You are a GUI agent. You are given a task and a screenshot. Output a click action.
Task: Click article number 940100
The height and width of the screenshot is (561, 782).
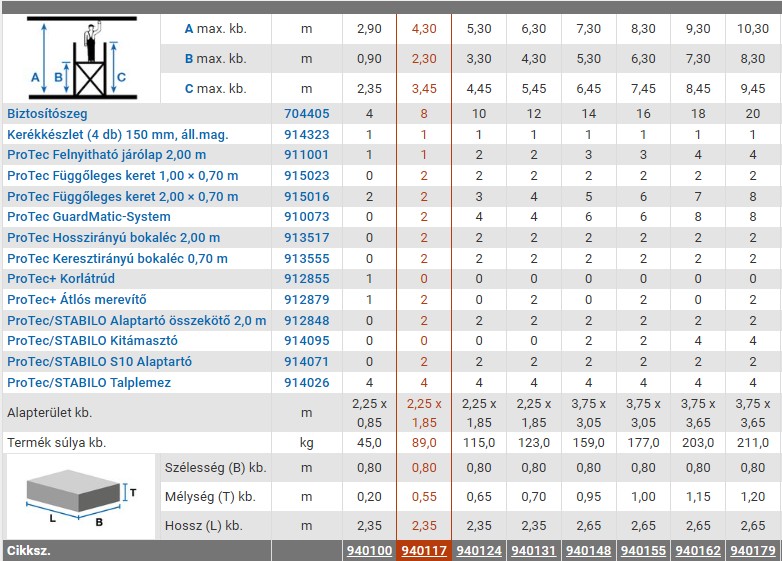[368, 550]
